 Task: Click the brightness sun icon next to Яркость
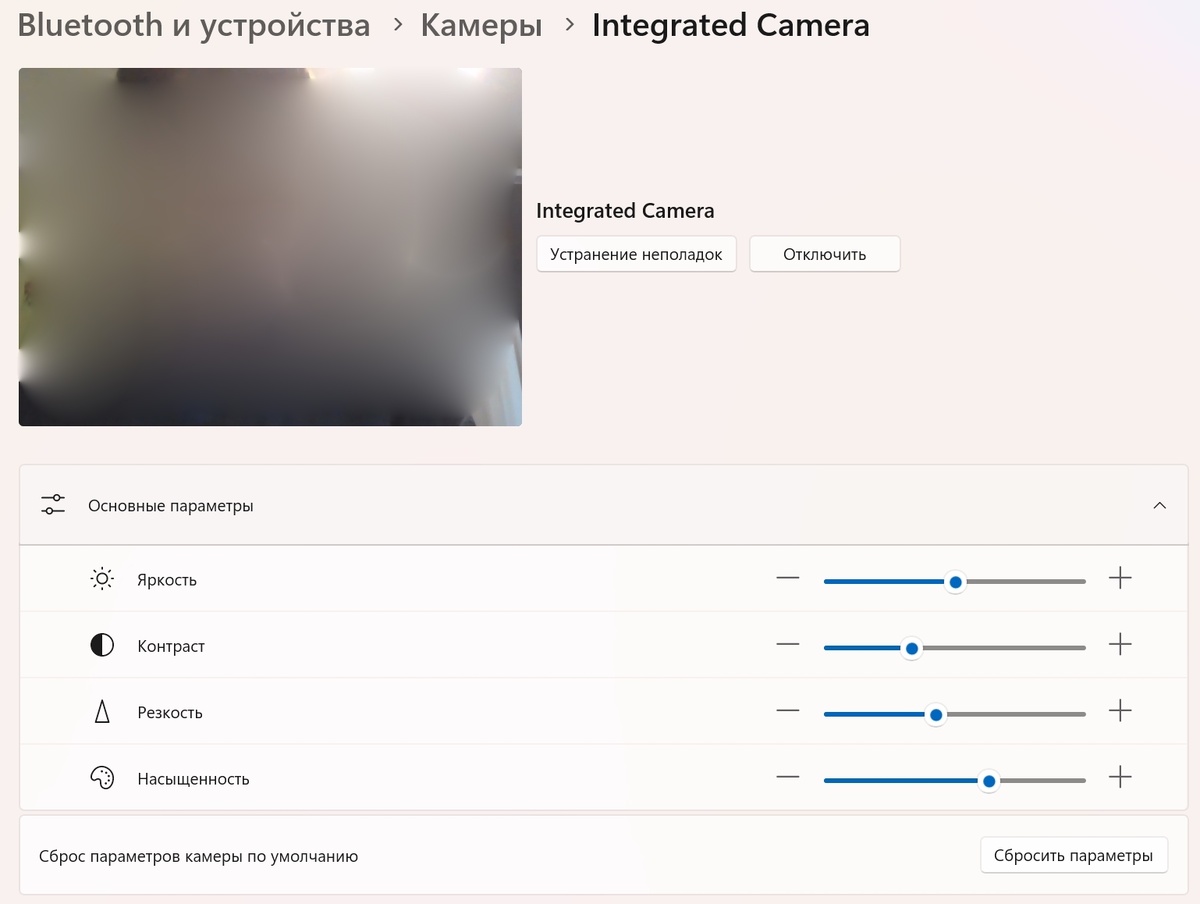pyautogui.click(x=101, y=579)
